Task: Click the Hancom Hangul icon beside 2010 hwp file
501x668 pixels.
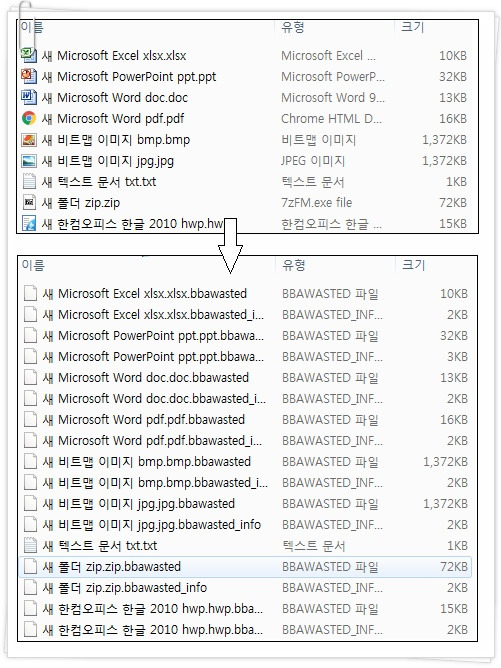Action: point(29,223)
